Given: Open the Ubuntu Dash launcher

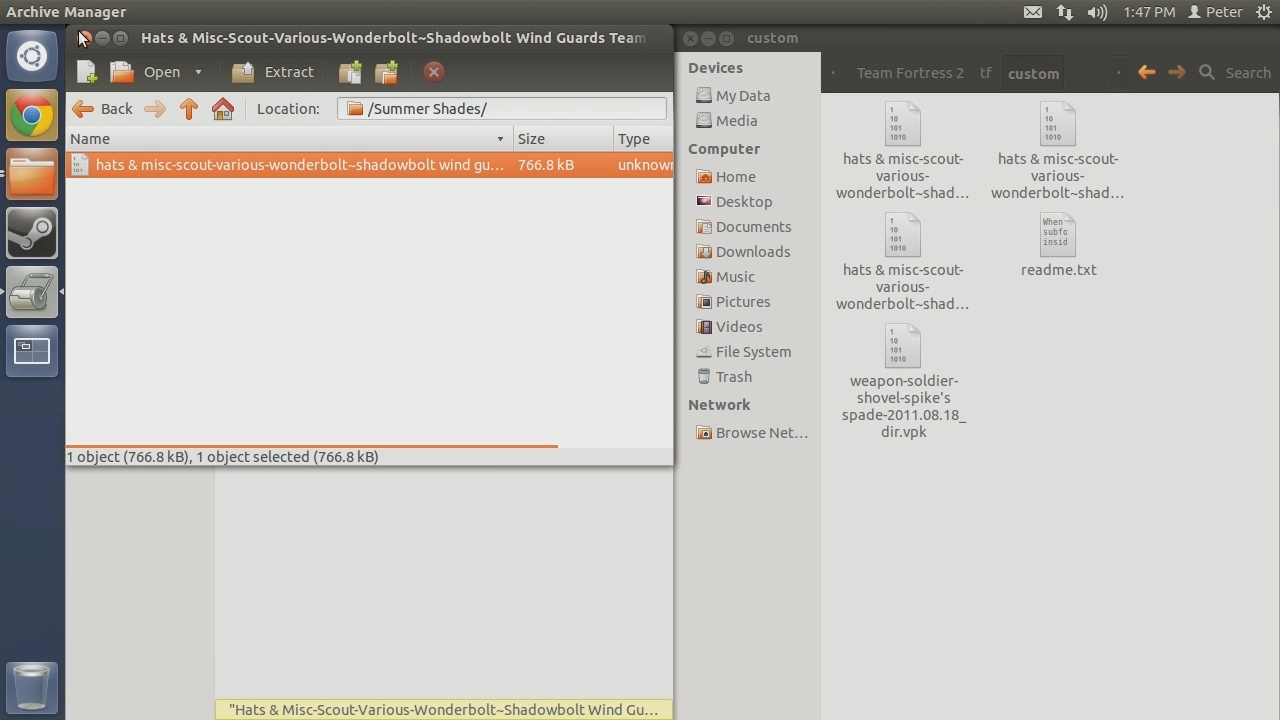Looking at the screenshot, I should [32, 55].
